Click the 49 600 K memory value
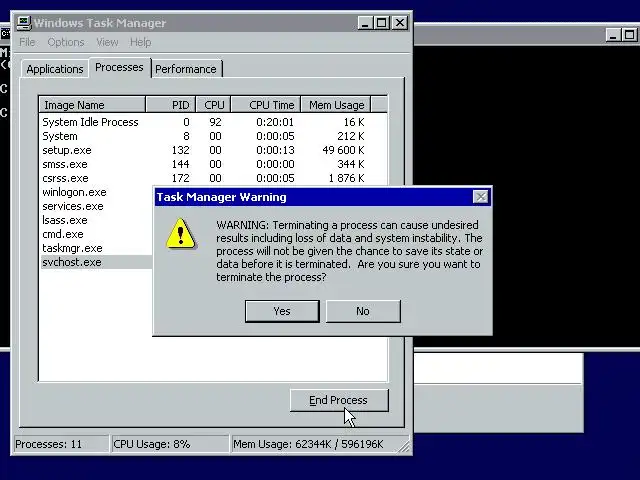Screen dimensions: 640x480 pyautogui.click(x=343, y=150)
